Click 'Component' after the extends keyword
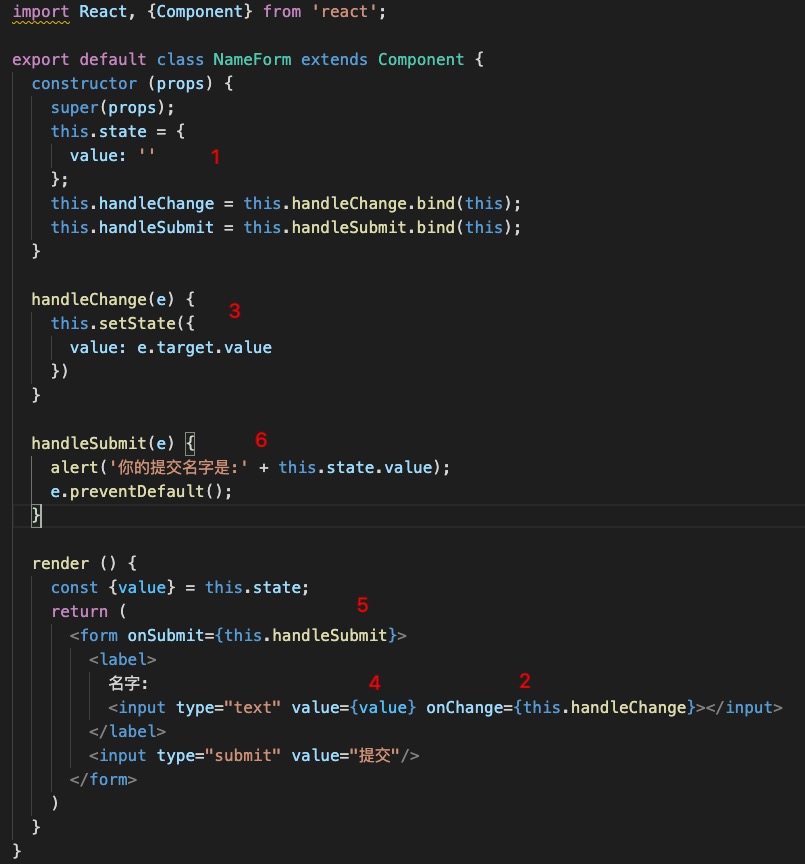Viewport: 805px width, 864px height. coord(421,60)
